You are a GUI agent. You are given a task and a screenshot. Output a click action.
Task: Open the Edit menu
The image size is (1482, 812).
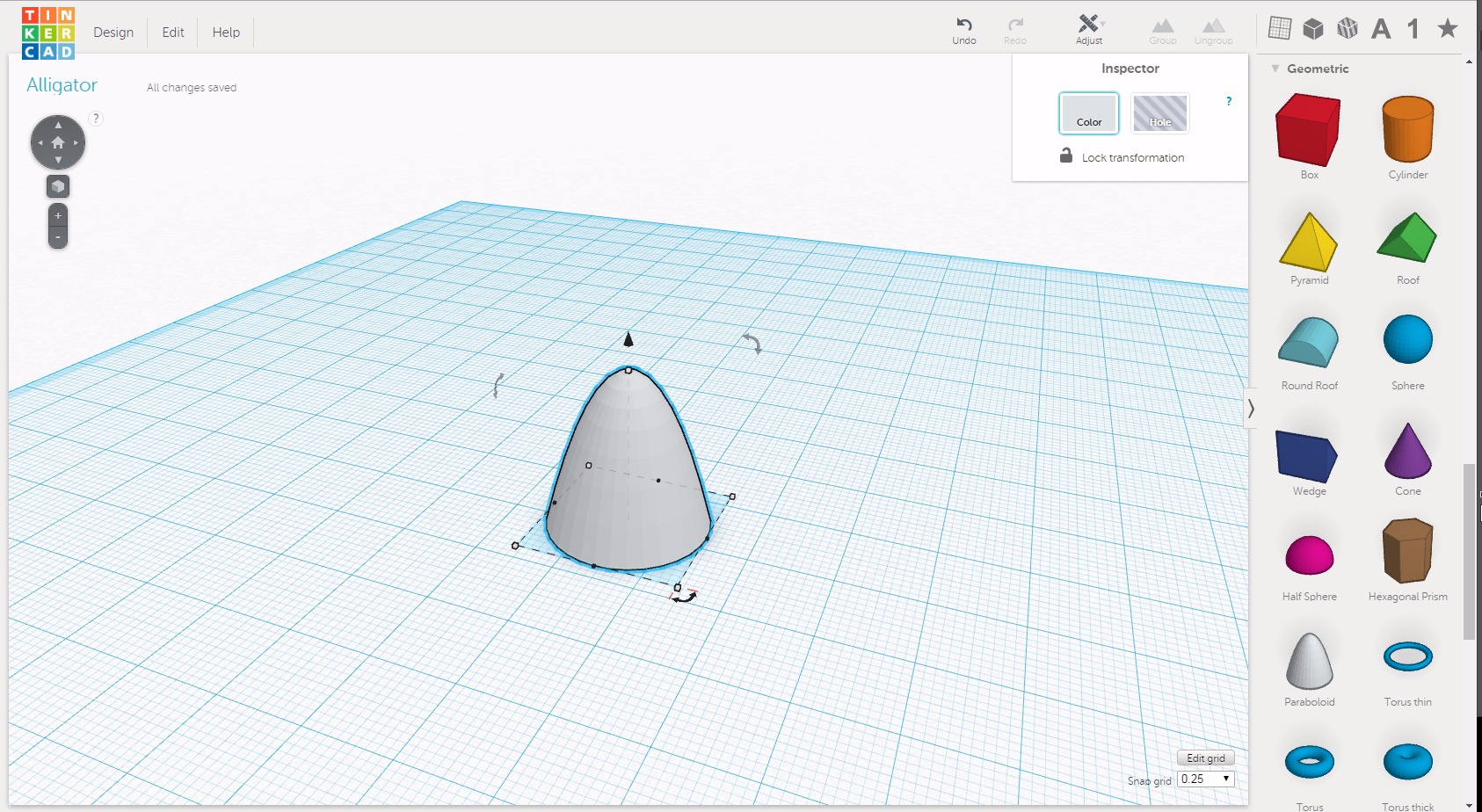point(173,33)
